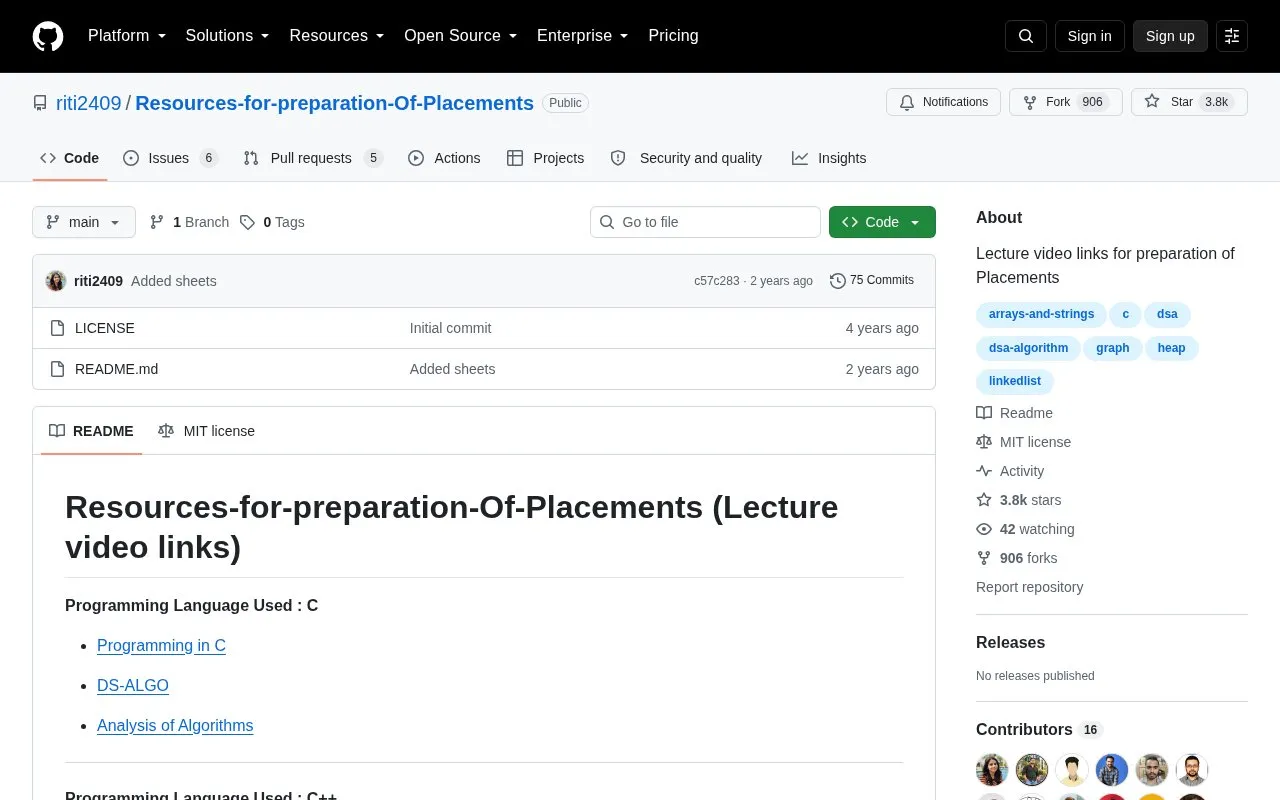
Task: Click the commit history clock icon
Action: point(838,281)
